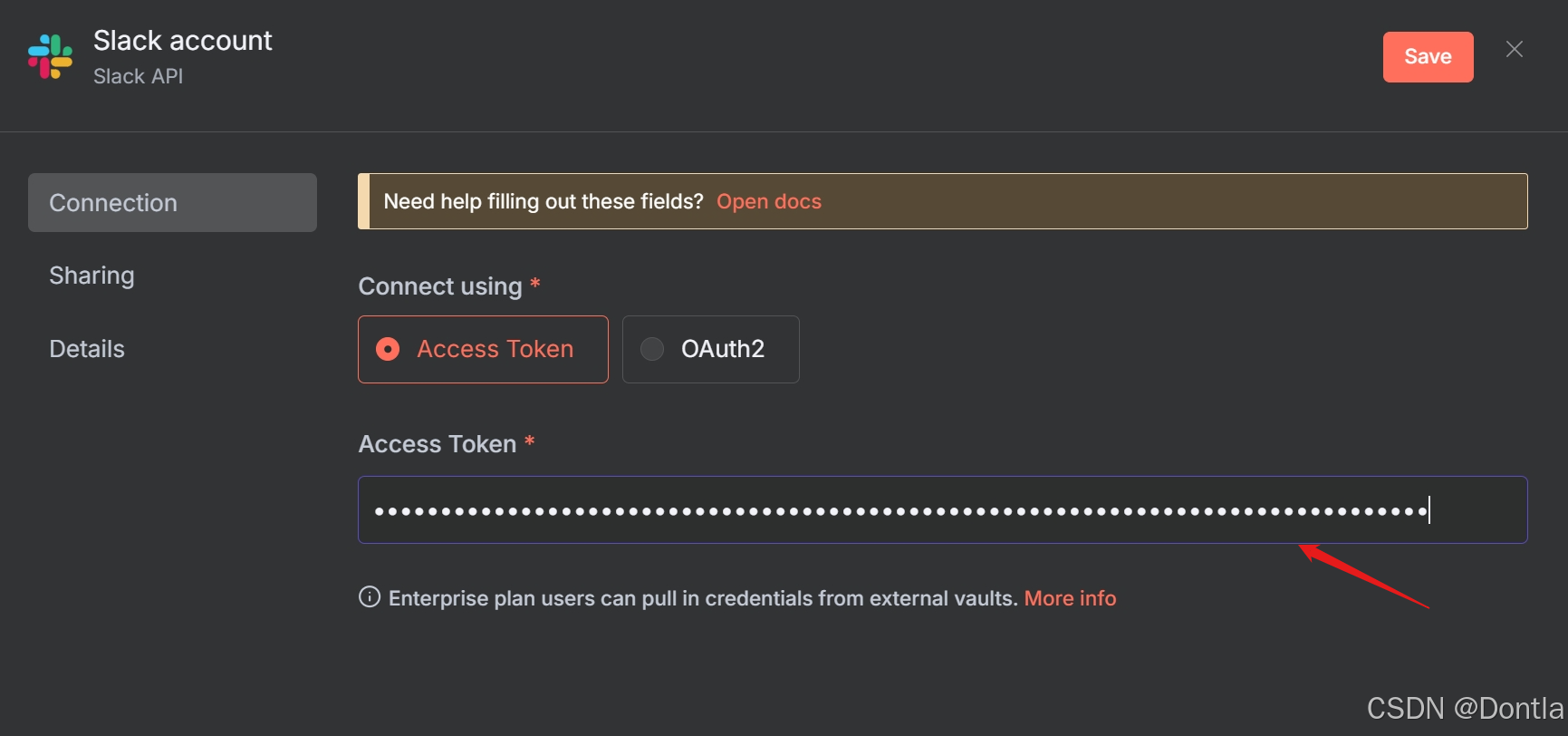Click the Enterprise plan users notice text
1568x736 pixels.
pos(703,598)
